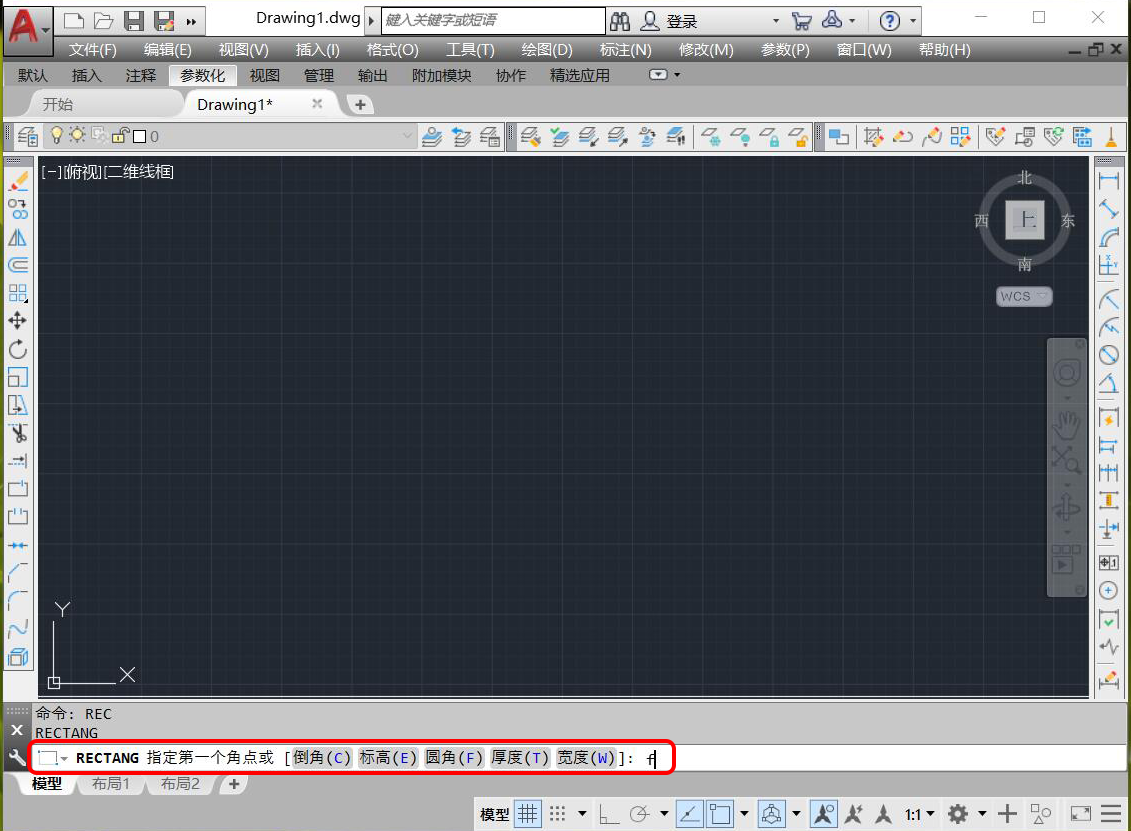Click the 登录 sign-in button
The height and width of the screenshot is (831, 1131).
pos(682,22)
